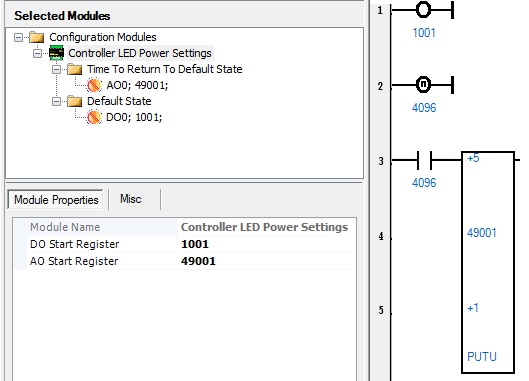Click the +1 value in function block
The width and height of the screenshot is (529, 381).
pyautogui.click(x=473, y=308)
